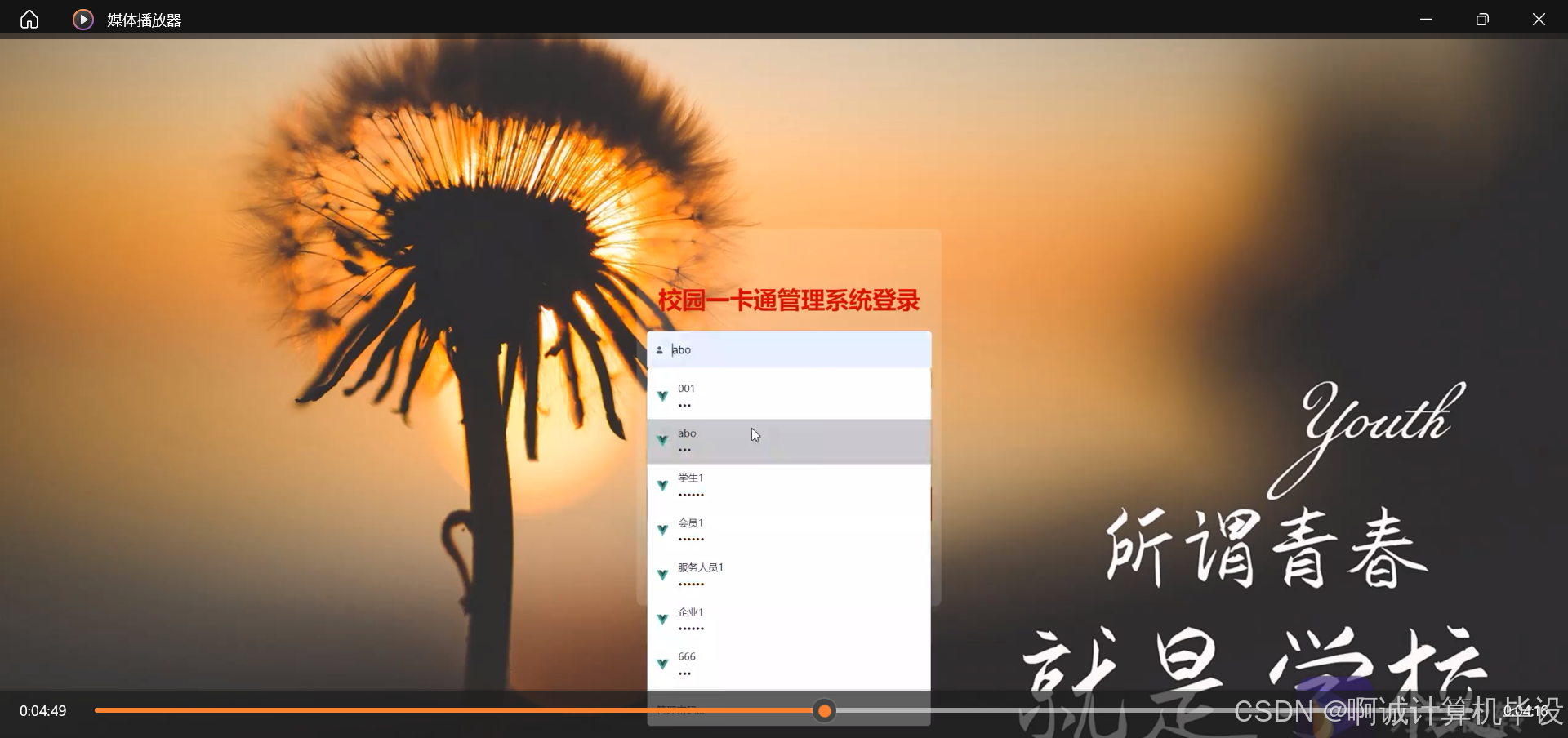Close the media player window

tap(1539, 20)
